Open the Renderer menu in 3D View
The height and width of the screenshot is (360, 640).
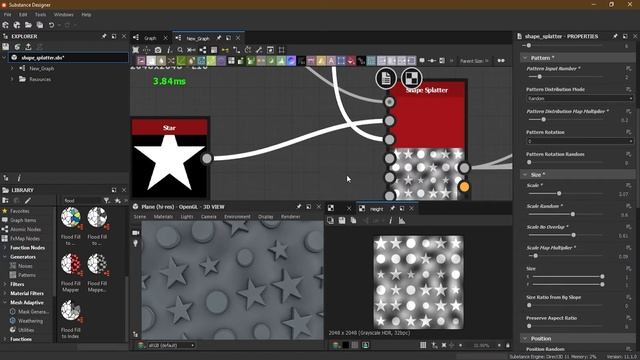(x=291, y=217)
